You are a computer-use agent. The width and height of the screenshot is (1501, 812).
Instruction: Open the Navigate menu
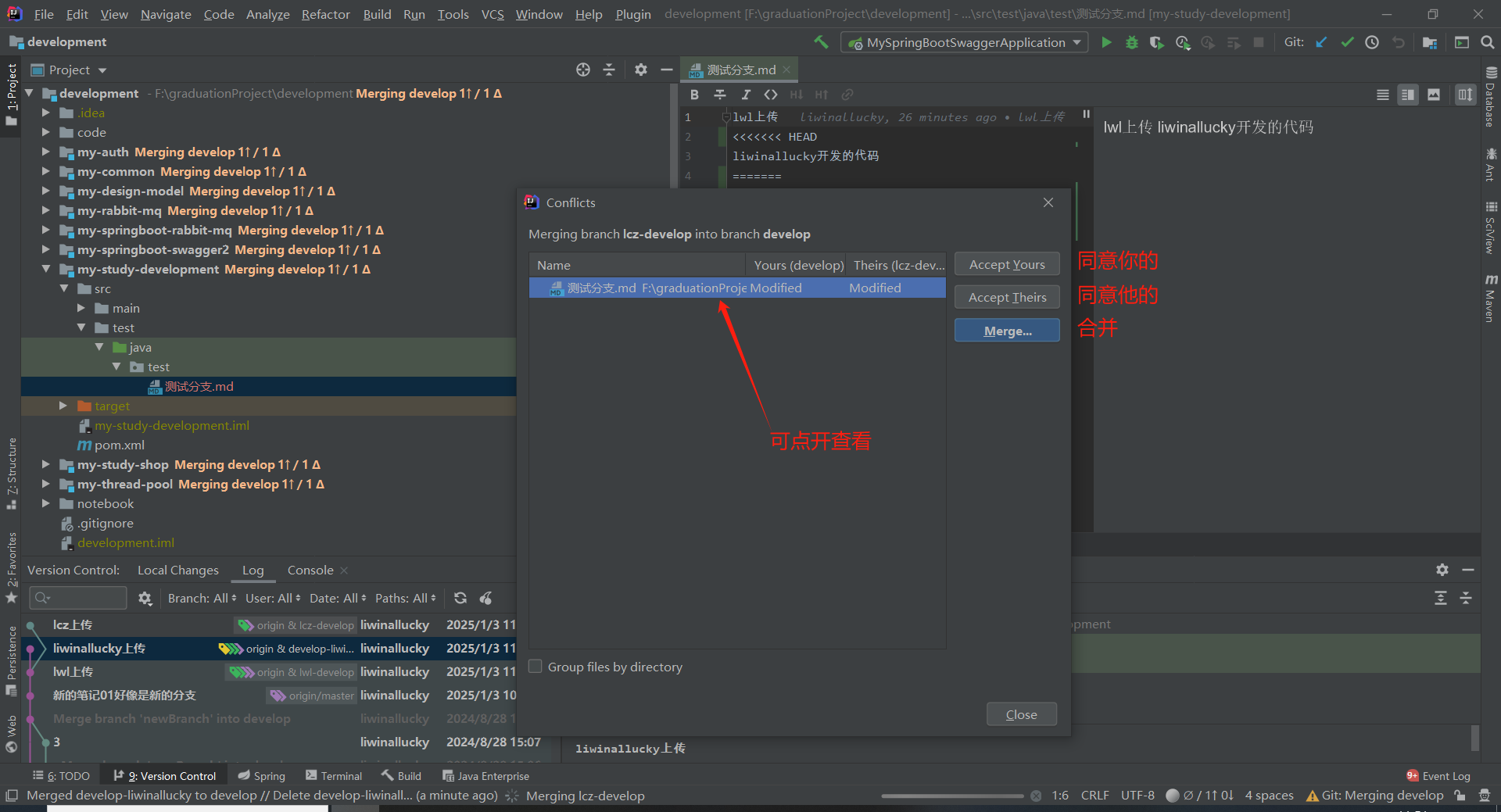(166, 14)
